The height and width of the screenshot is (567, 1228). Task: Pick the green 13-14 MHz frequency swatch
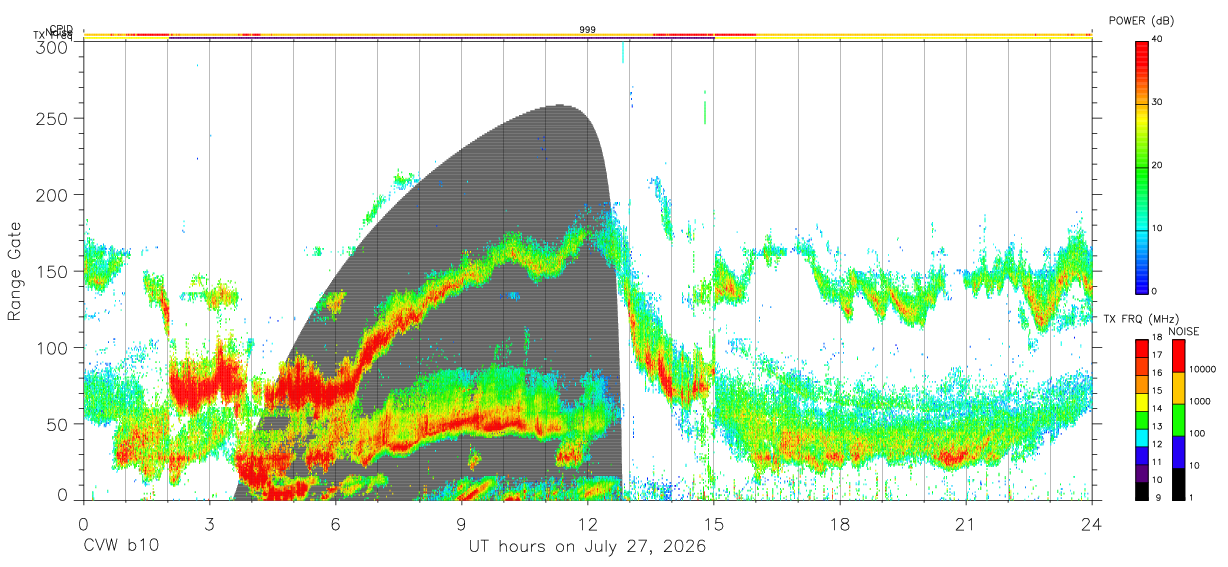click(1142, 419)
